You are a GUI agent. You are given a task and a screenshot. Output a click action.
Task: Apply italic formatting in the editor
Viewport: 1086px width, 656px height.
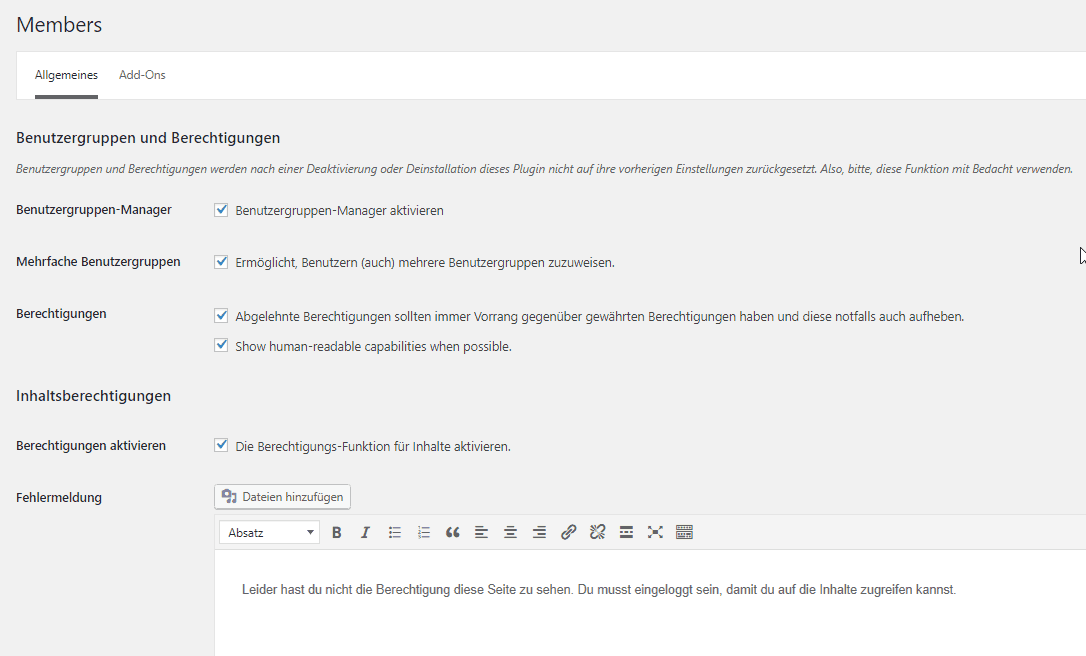click(x=365, y=531)
